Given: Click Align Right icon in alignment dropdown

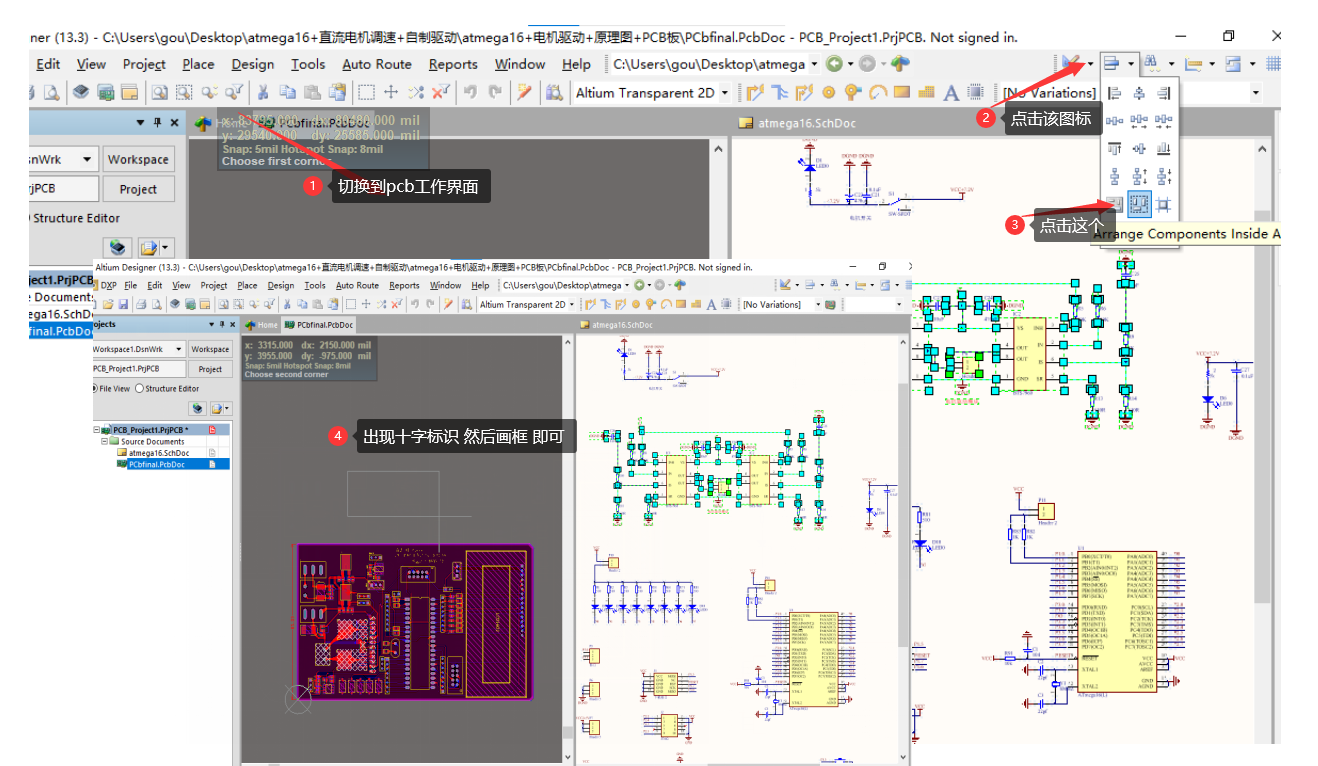Looking at the screenshot, I should 1163,93.
